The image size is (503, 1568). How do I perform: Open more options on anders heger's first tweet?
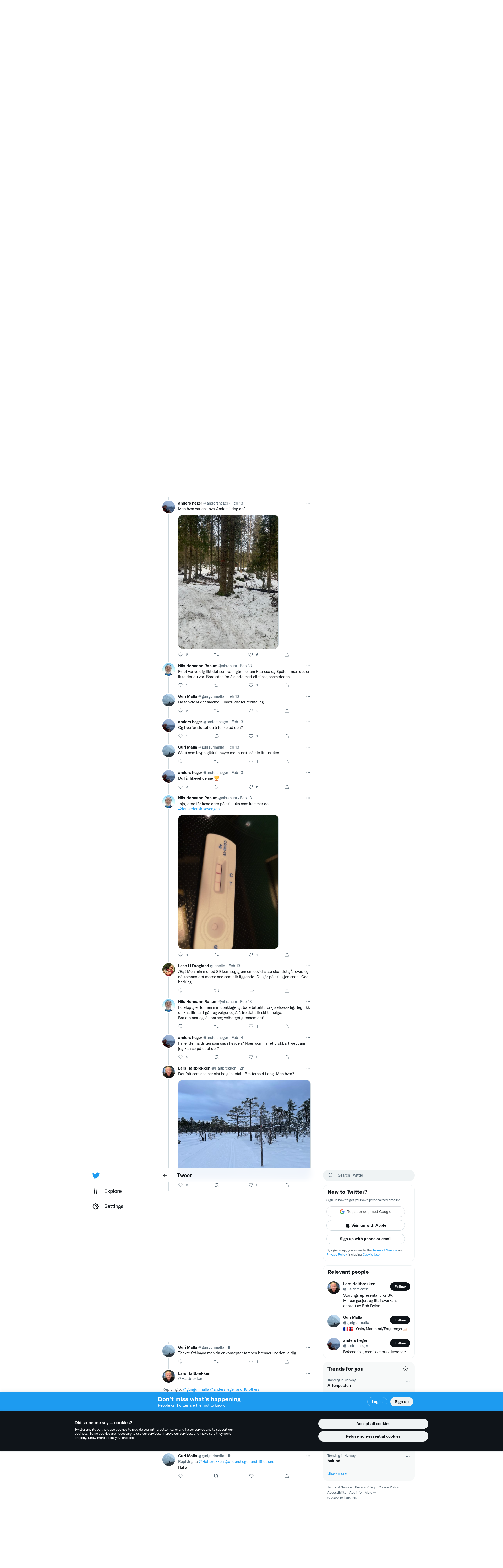308,503
